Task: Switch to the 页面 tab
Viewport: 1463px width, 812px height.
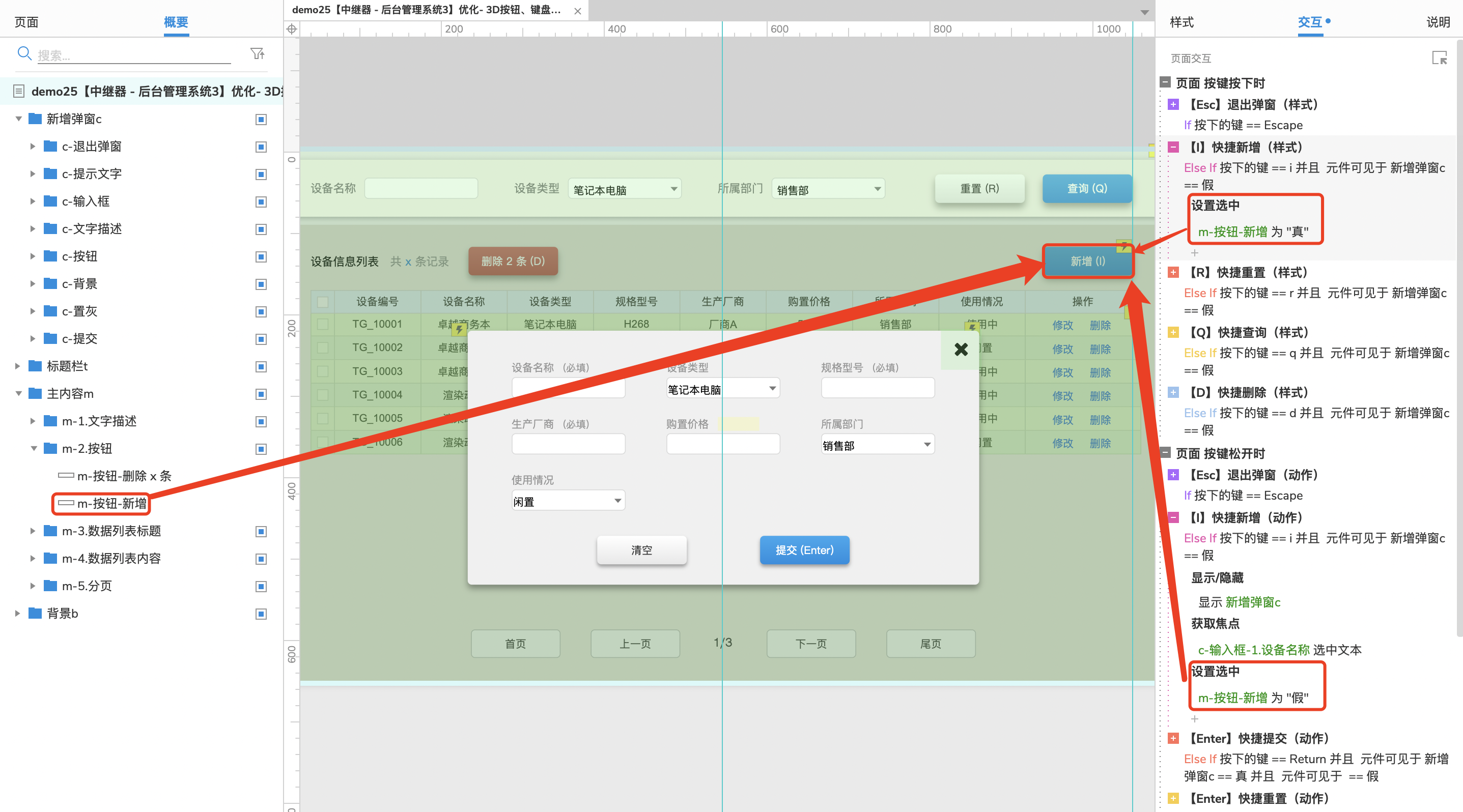Action: (26, 22)
